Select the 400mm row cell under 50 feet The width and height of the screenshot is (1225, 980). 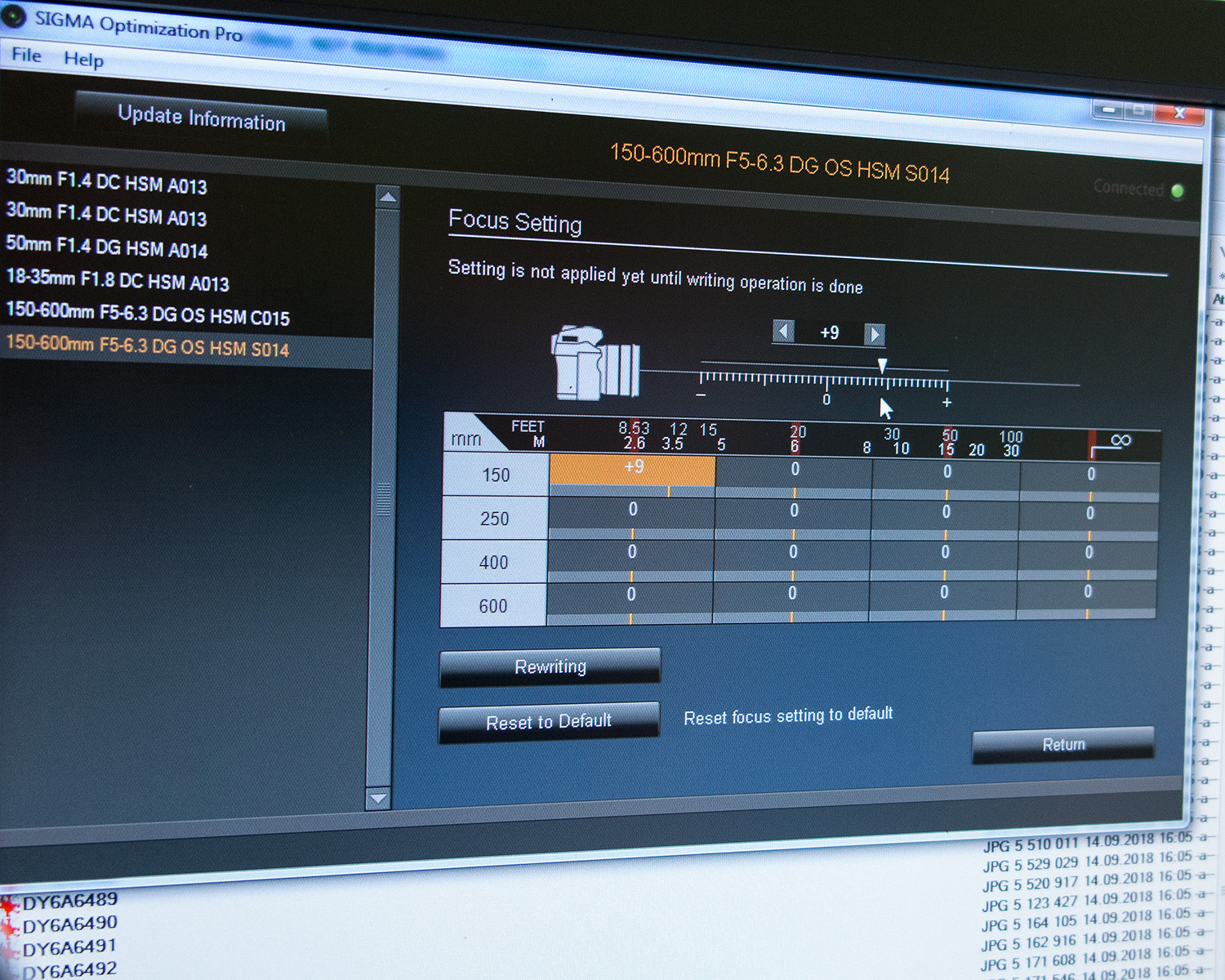click(x=944, y=562)
